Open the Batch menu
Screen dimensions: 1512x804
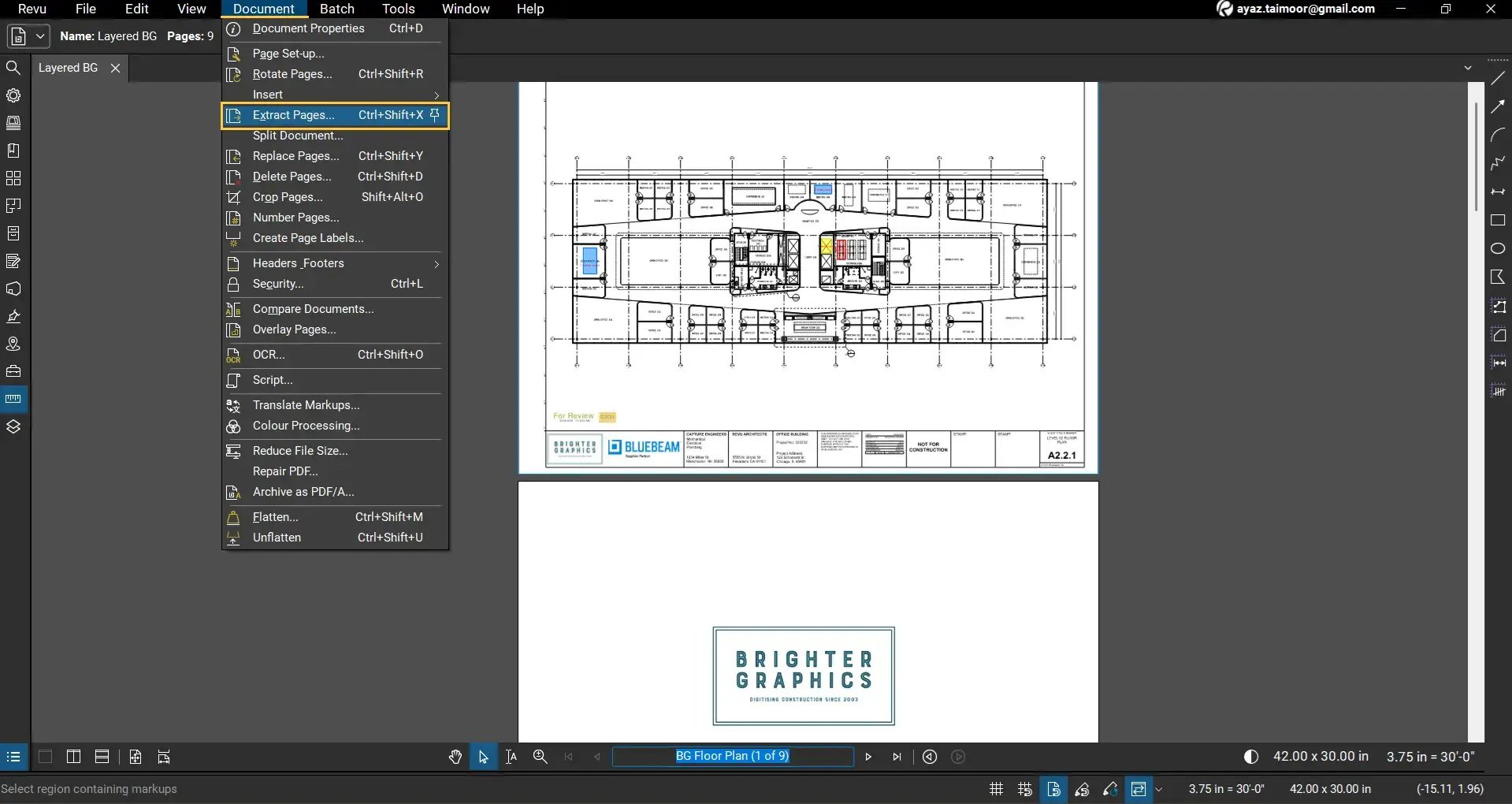click(x=336, y=9)
